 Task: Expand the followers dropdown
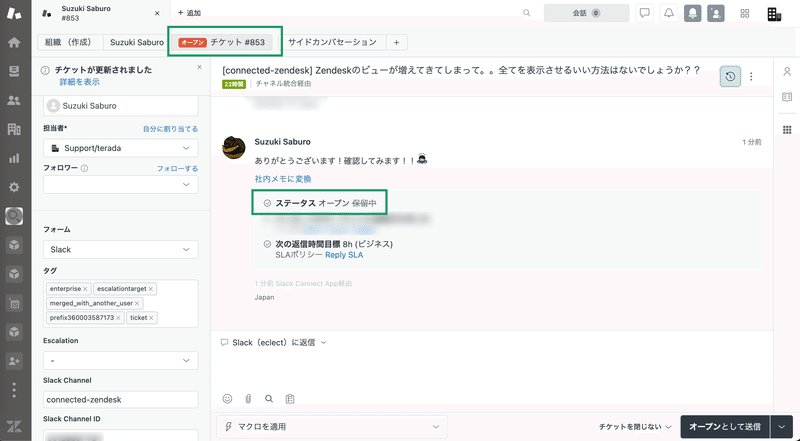pos(121,184)
